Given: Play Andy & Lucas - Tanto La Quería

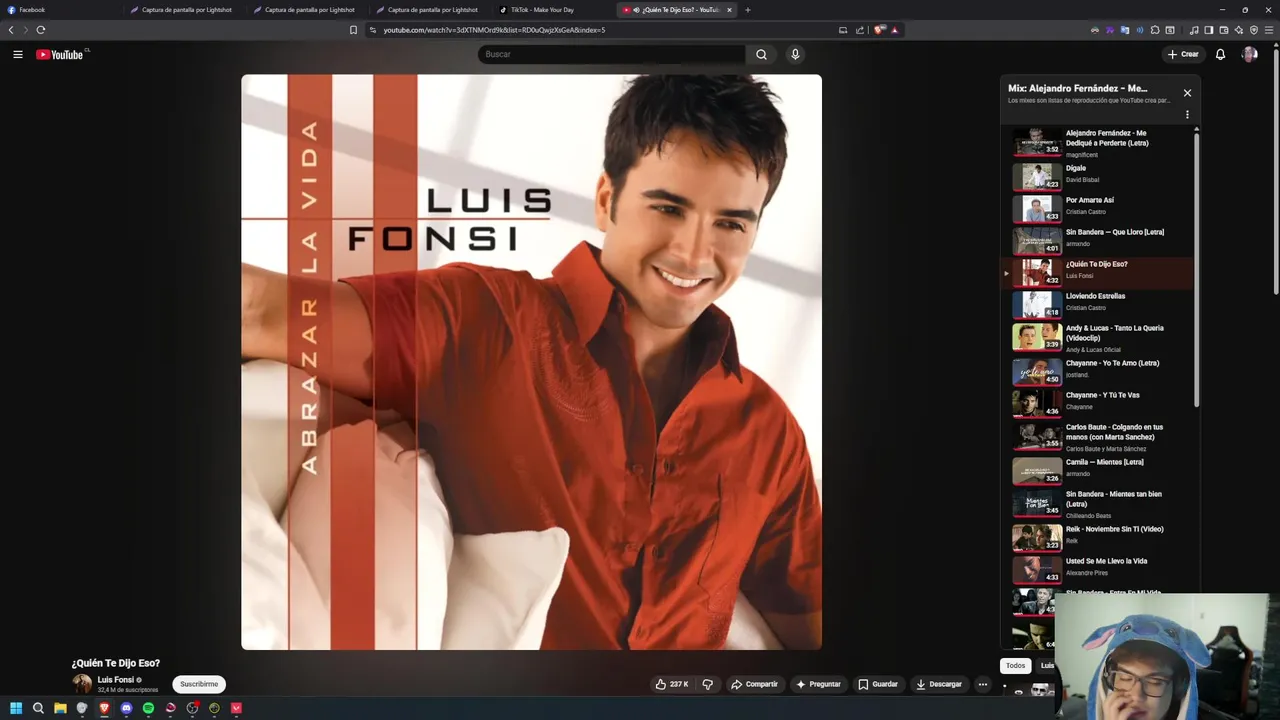Looking at the screenshot, I should (x=1100, y=337).
